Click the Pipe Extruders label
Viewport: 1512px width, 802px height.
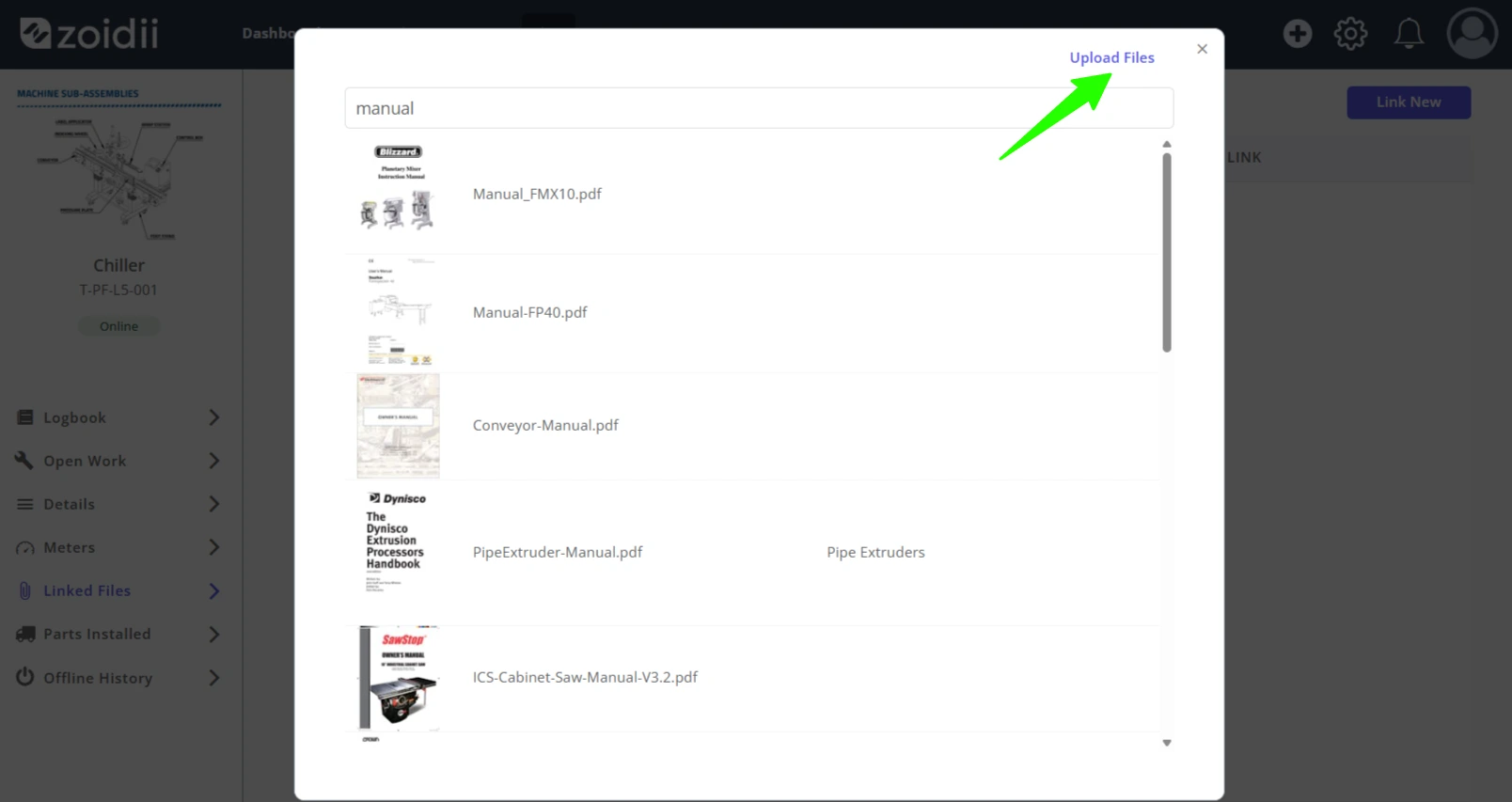pyautogui.click(x=875, y=552)
